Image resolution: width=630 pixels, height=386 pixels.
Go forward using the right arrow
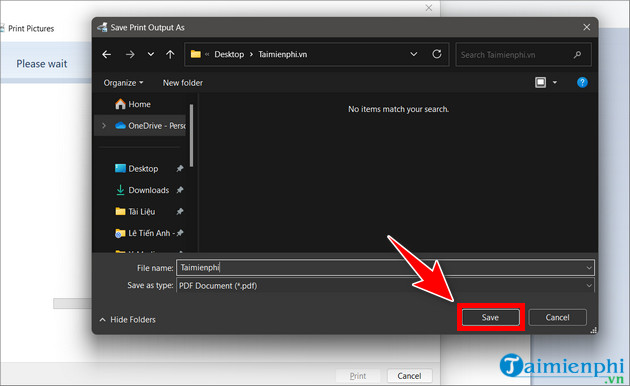(x=130, y=54)
